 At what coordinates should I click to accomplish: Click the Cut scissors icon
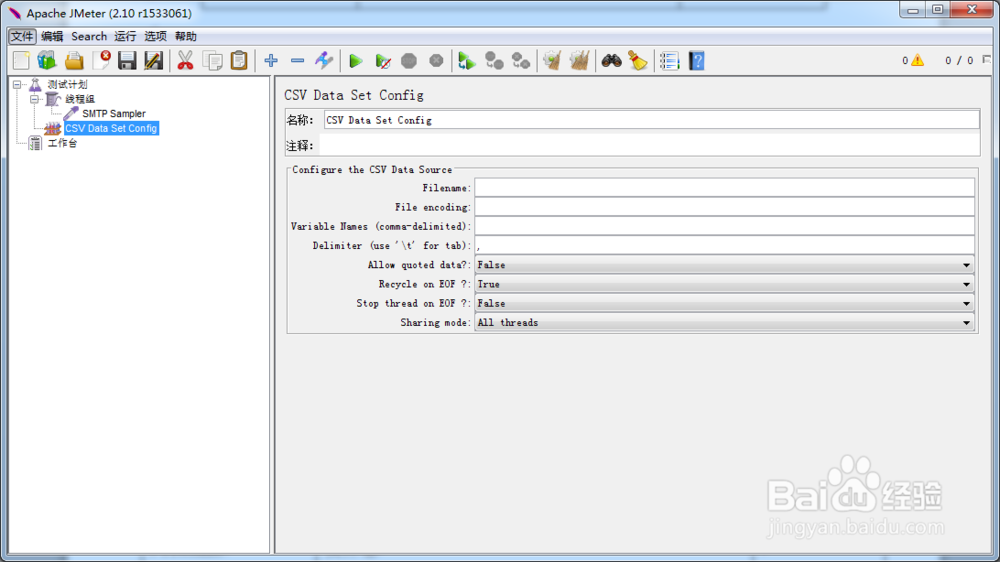click(x=185, y=61)
